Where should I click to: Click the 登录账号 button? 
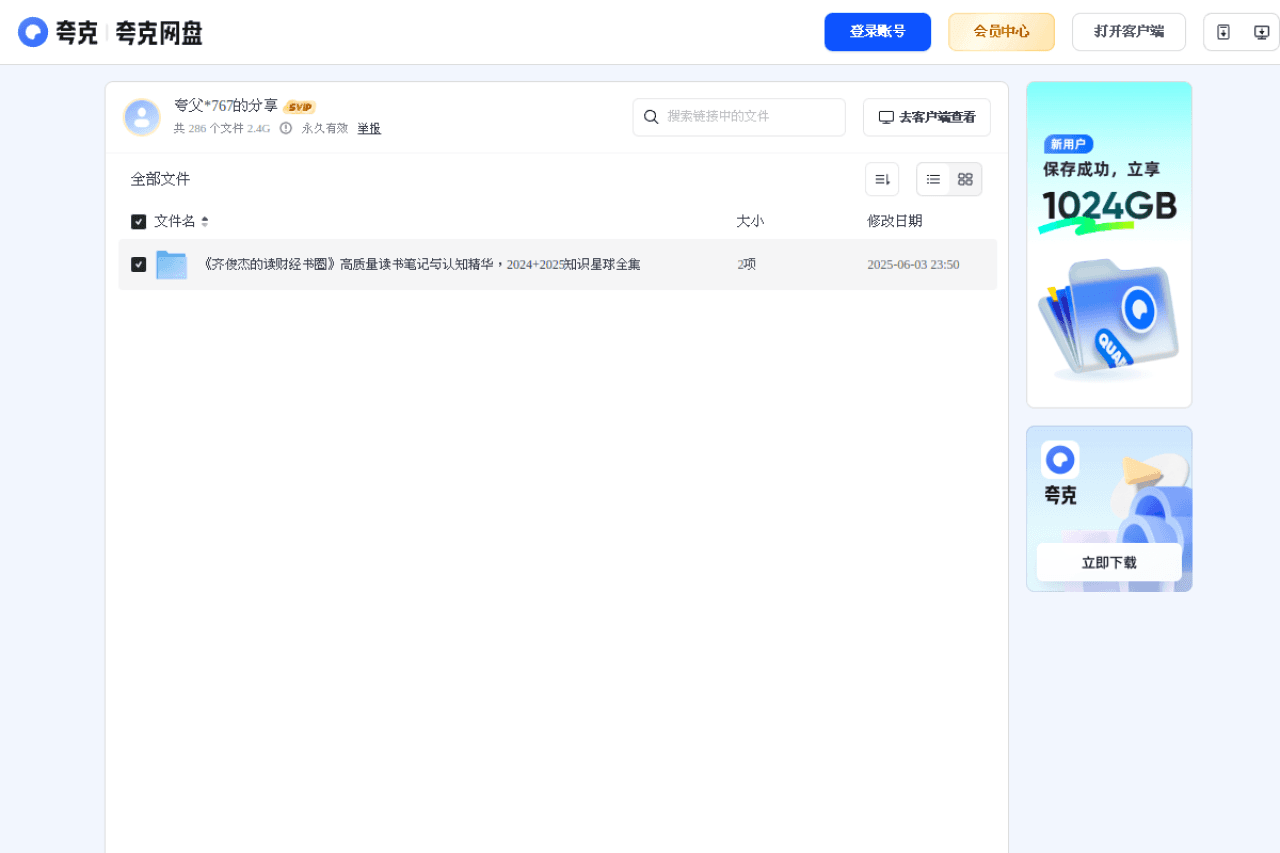[877, 31]
